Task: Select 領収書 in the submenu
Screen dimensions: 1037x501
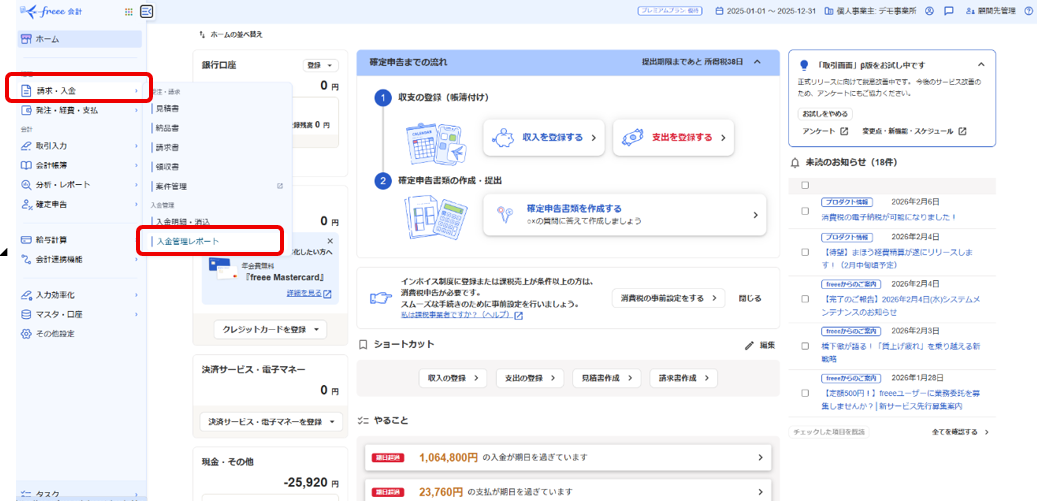Action: click(x=167, y=167)
